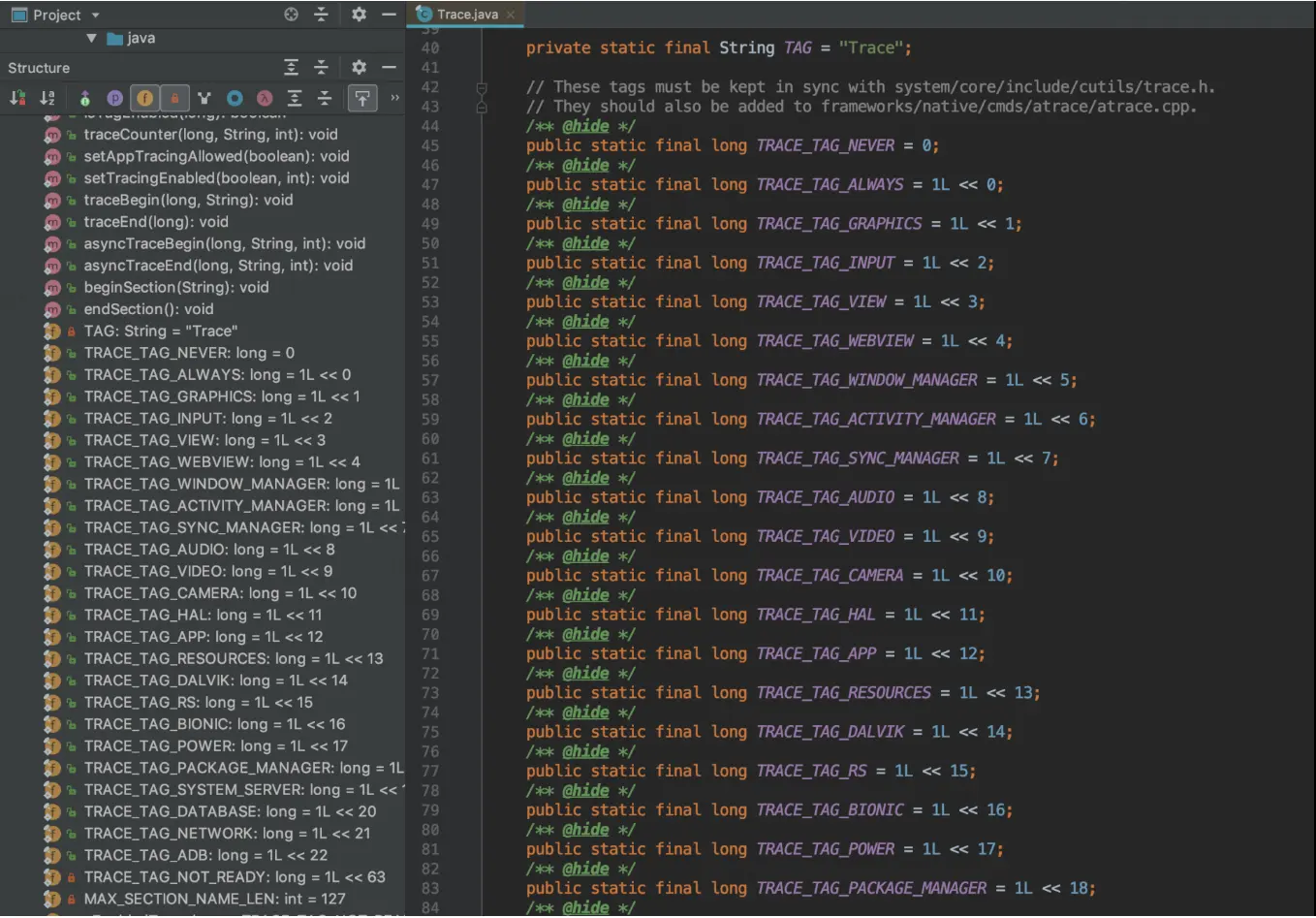Toggle Show Fields (orange f)

(144, 98)
